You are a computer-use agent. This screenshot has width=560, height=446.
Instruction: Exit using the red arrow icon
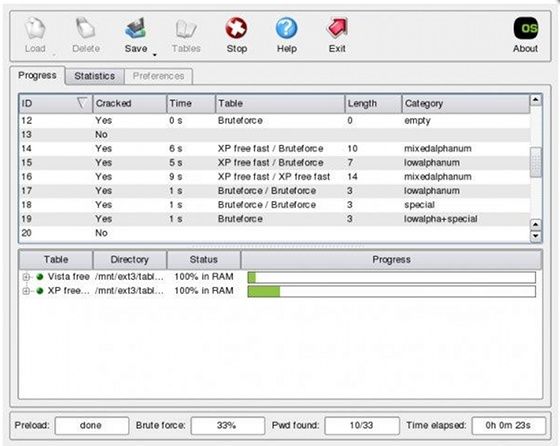point(337,28)
